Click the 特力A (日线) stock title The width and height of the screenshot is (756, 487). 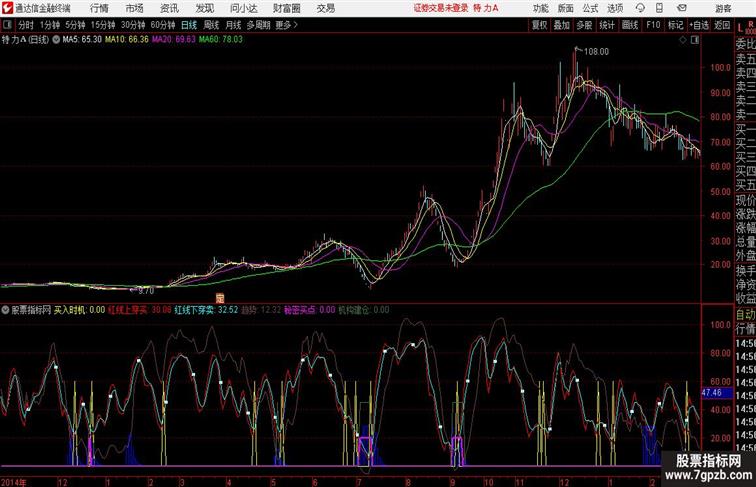click(26, 40)
